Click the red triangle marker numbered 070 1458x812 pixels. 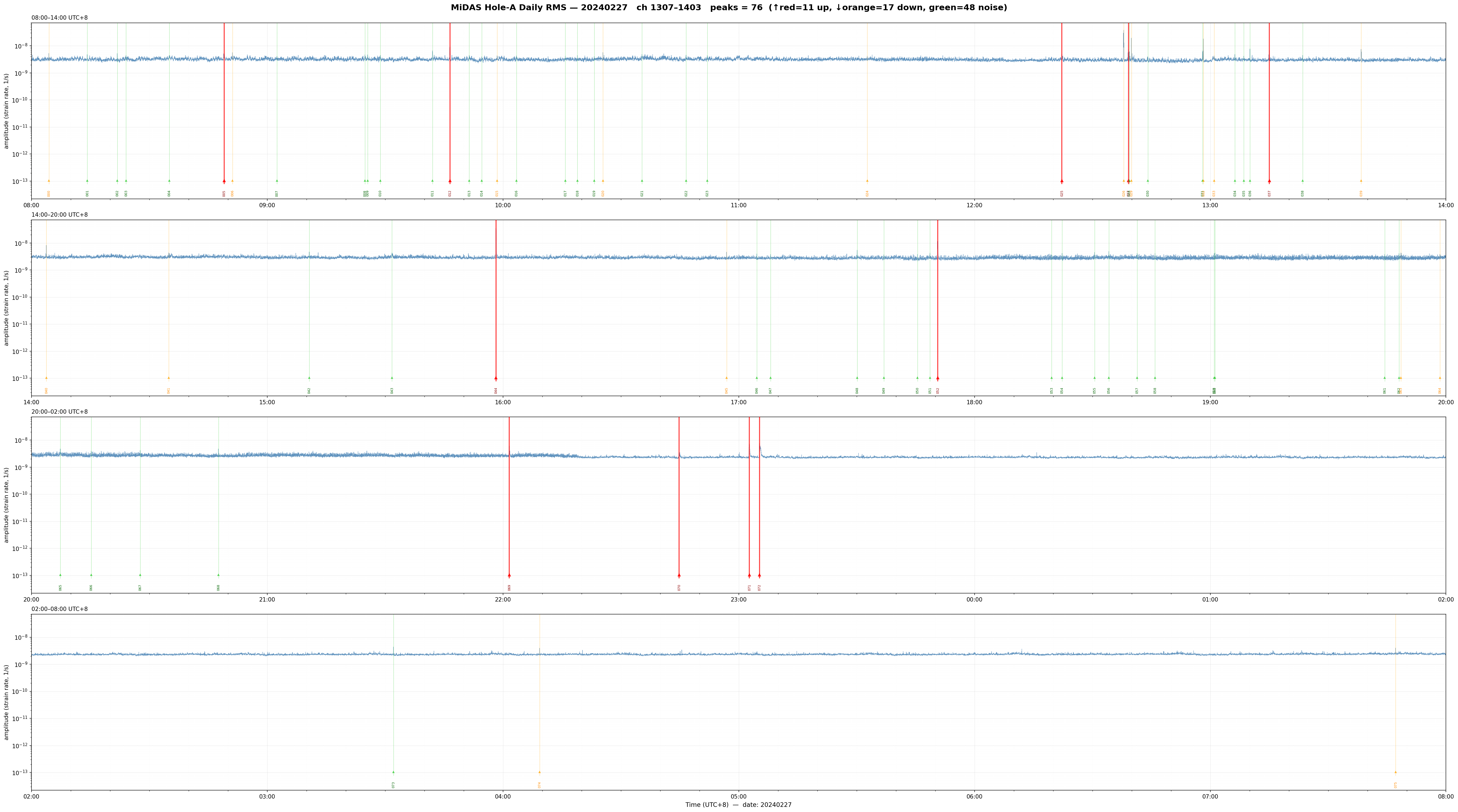[x=679, y=575]
